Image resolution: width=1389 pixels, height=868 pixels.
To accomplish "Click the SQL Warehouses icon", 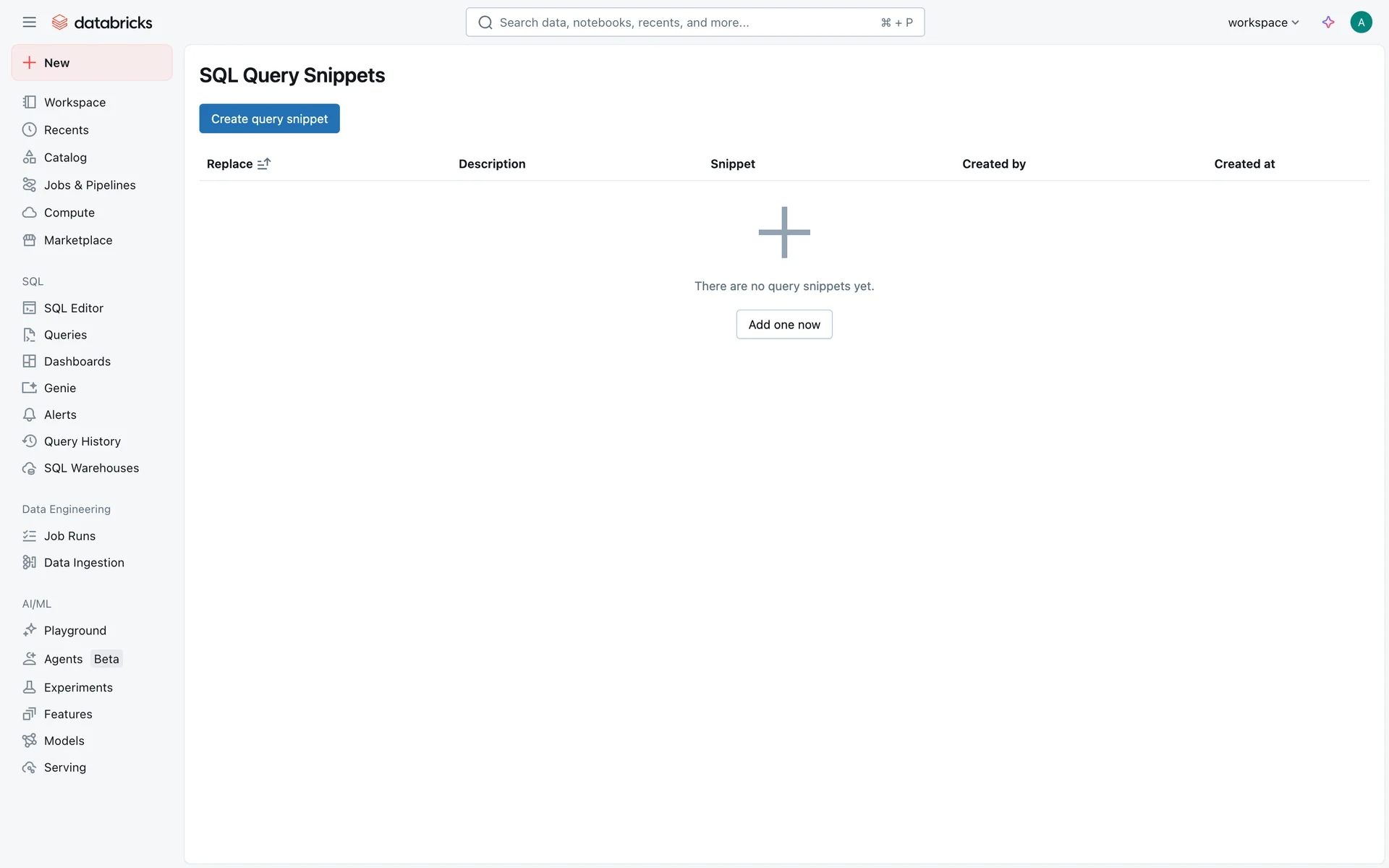I will coord(29,468).
